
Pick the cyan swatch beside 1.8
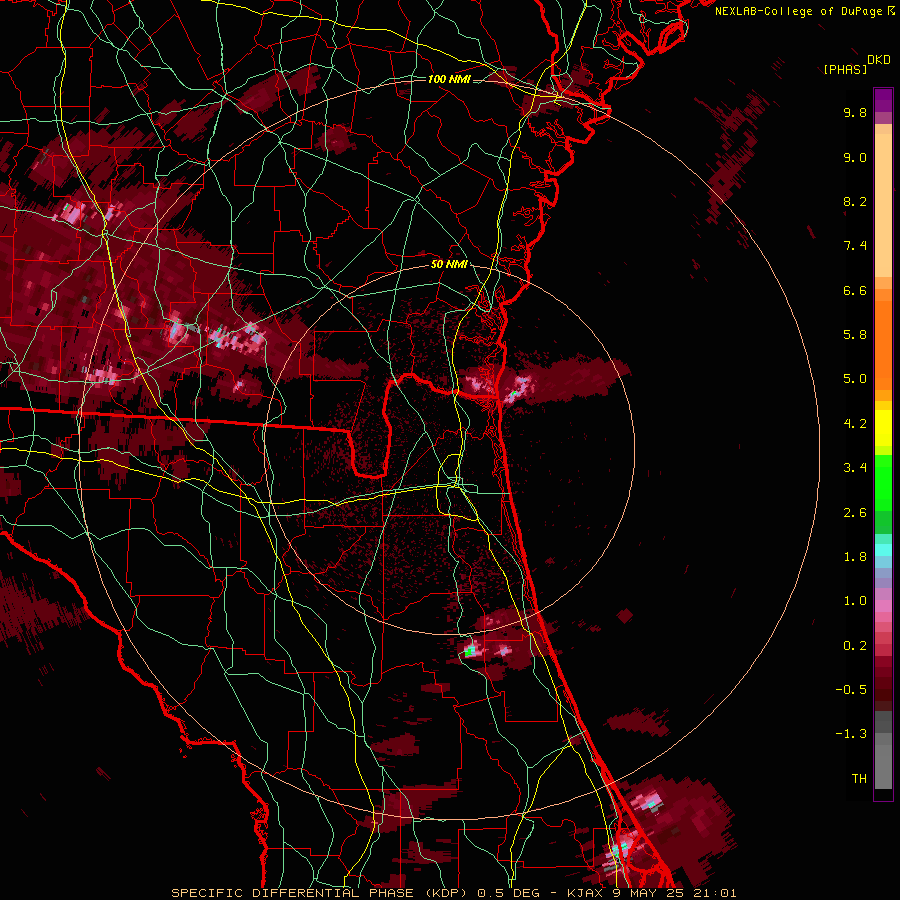tap(883, 550)
